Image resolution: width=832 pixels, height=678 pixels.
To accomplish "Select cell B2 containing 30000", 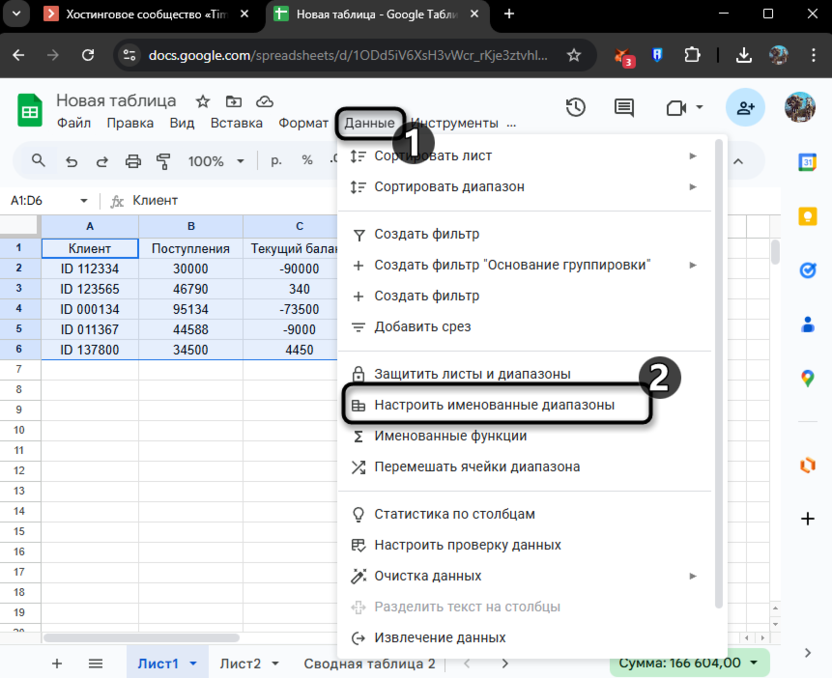I will pos(190,268).
